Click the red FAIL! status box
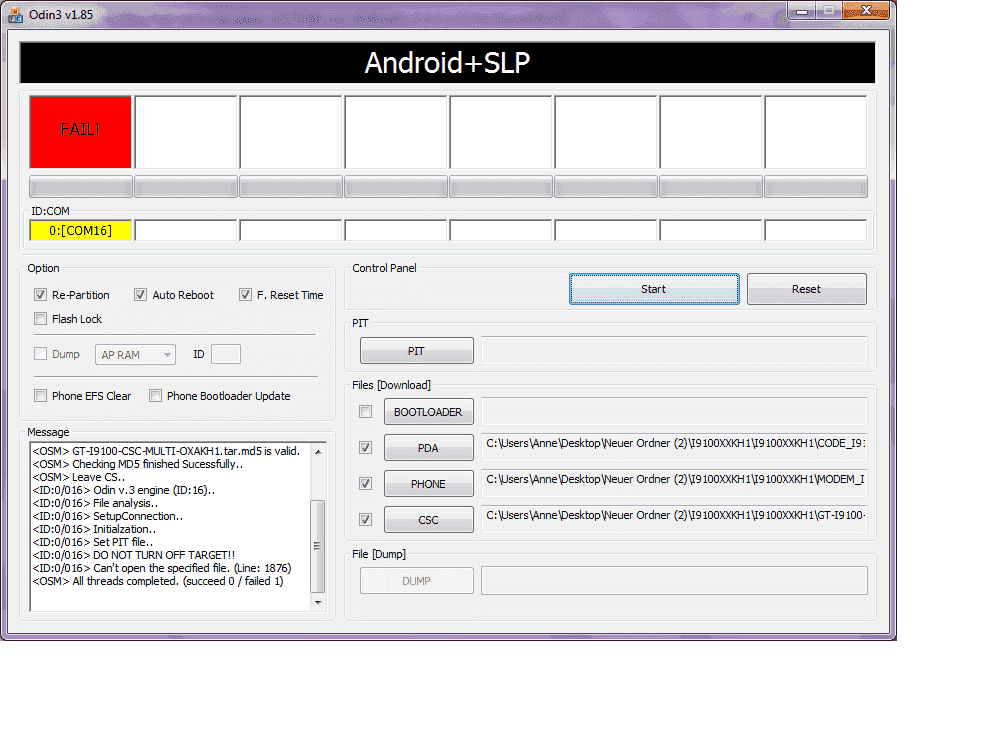The image size is (1000, 750). (x=80, y=132)
